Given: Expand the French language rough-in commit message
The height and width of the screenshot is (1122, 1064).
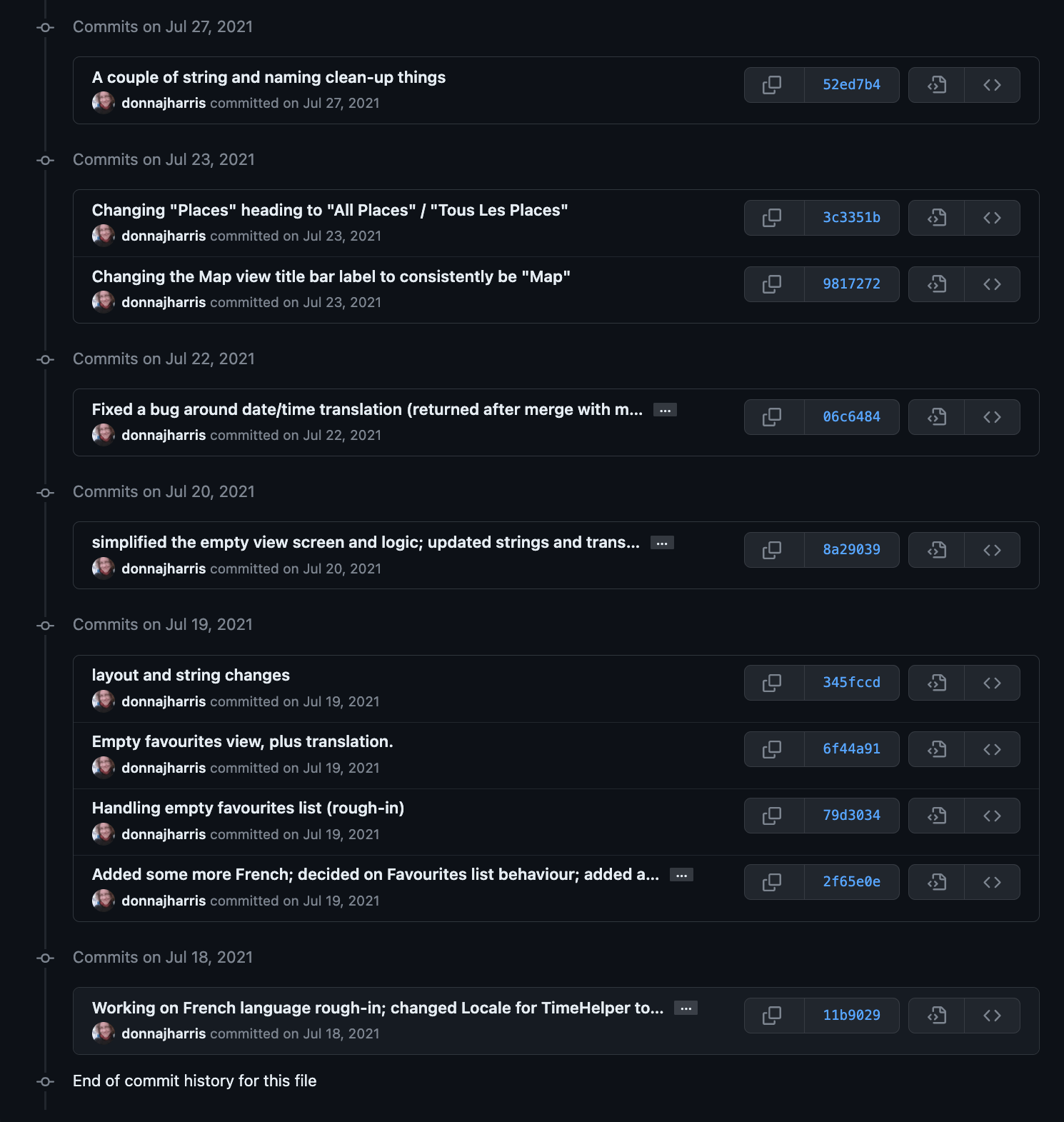Looking at the screenshot, I should pos(685,1008).
